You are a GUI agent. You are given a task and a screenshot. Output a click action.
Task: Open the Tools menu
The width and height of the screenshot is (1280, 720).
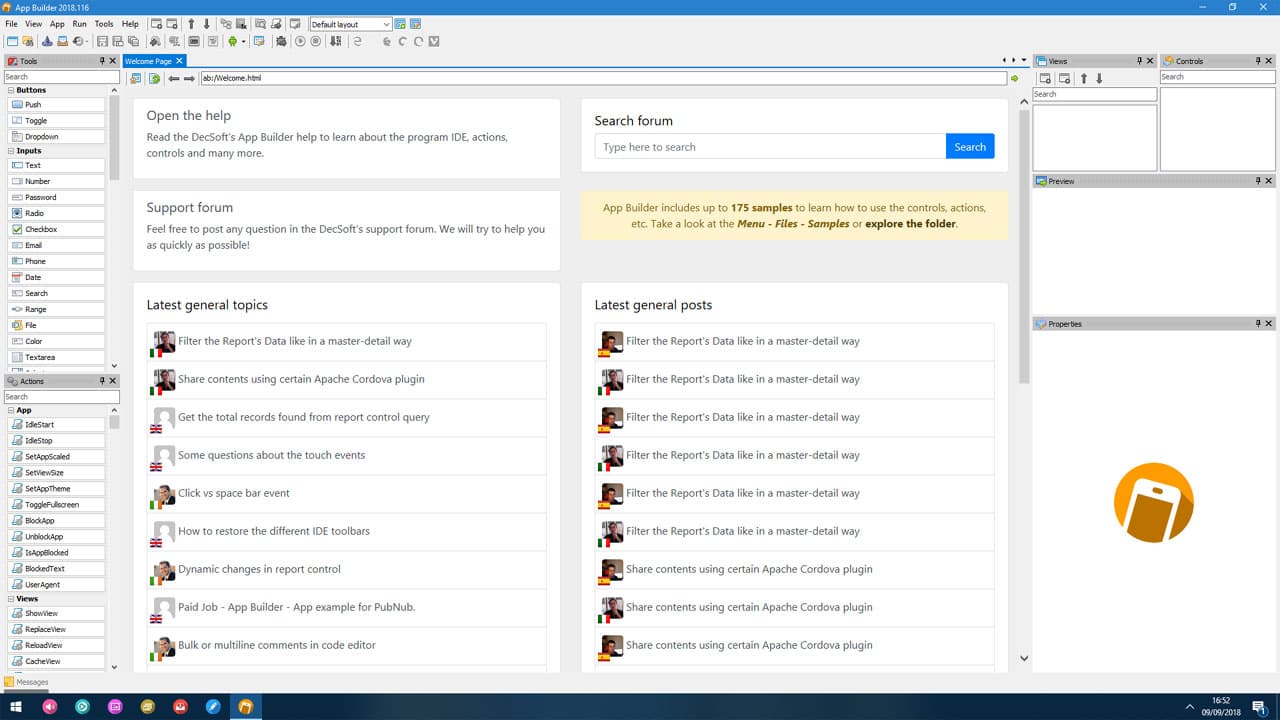click(x=103, y=23)
